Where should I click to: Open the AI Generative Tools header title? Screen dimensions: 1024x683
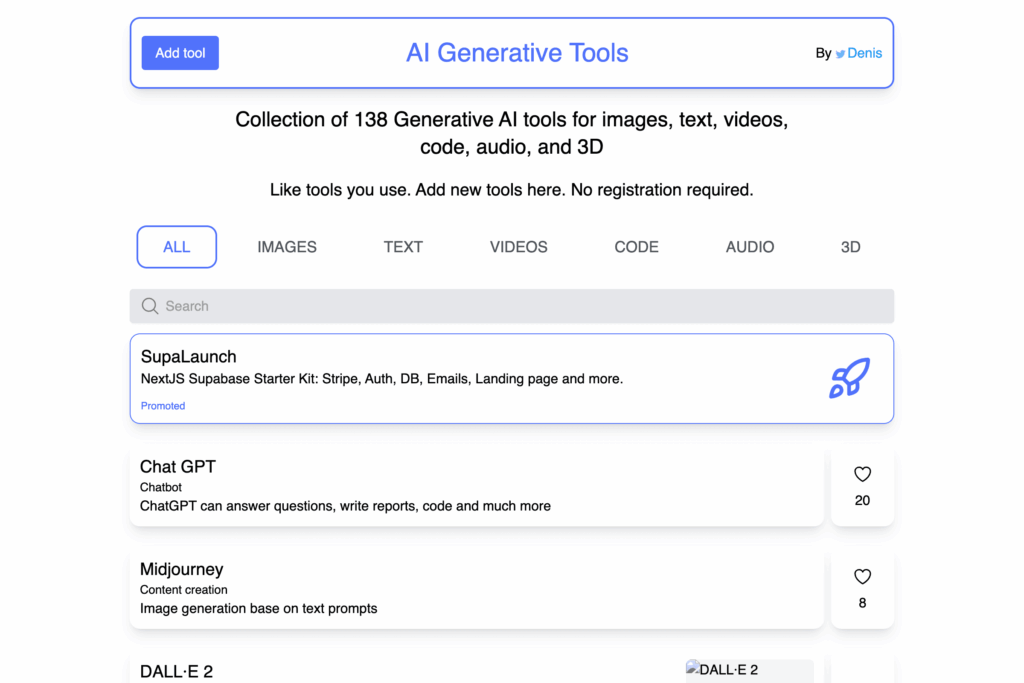coord(517,53)
